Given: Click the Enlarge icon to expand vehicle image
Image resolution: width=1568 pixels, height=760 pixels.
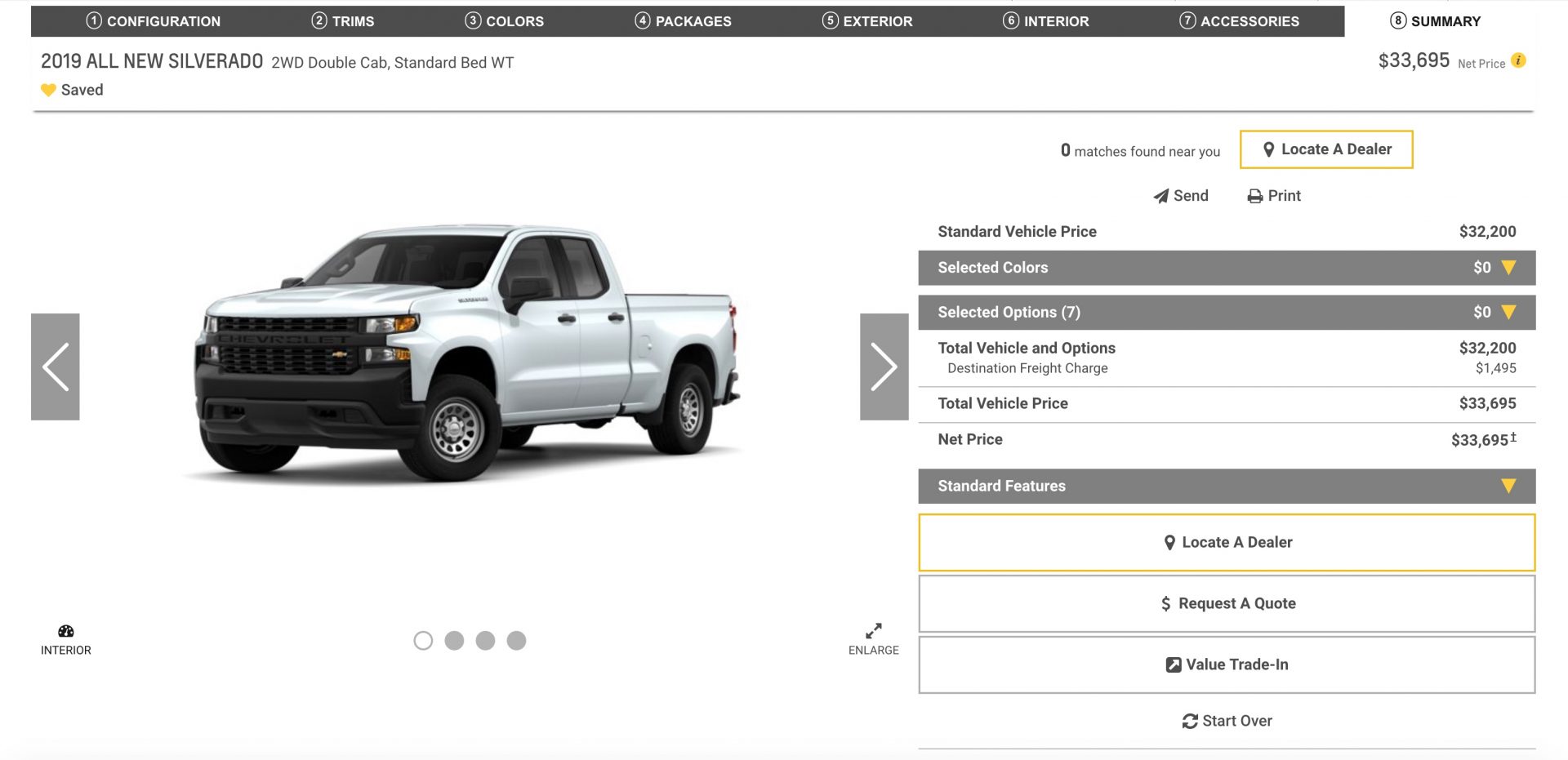Looking at the screenshot, I should pos(873,631).
